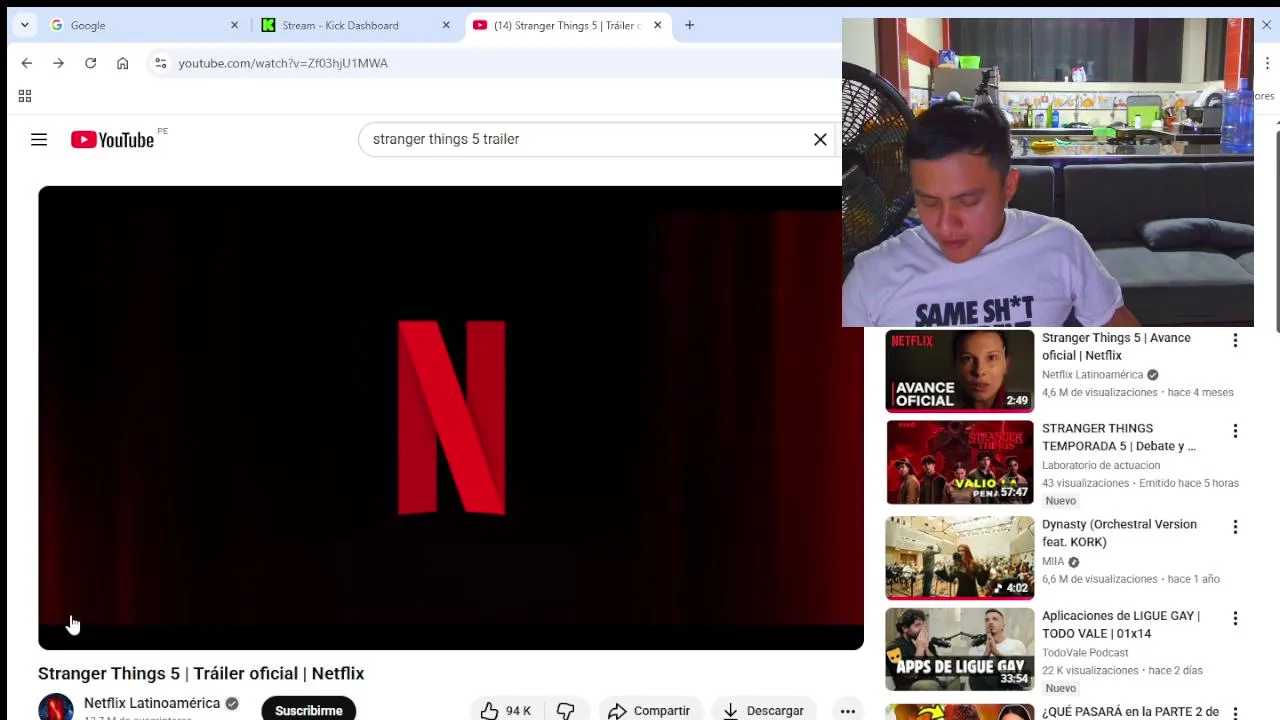This screenshot has height=720, width=1280.
Task: Close the Kick Dashboard tab
Action: click(x=446, y=25)
